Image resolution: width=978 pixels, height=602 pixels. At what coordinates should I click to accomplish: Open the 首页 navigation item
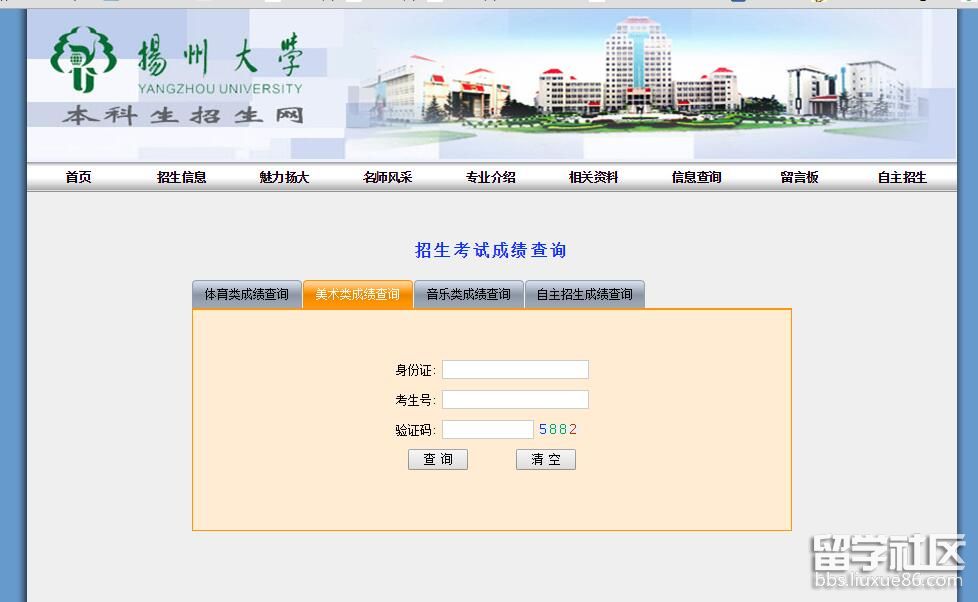79,177
